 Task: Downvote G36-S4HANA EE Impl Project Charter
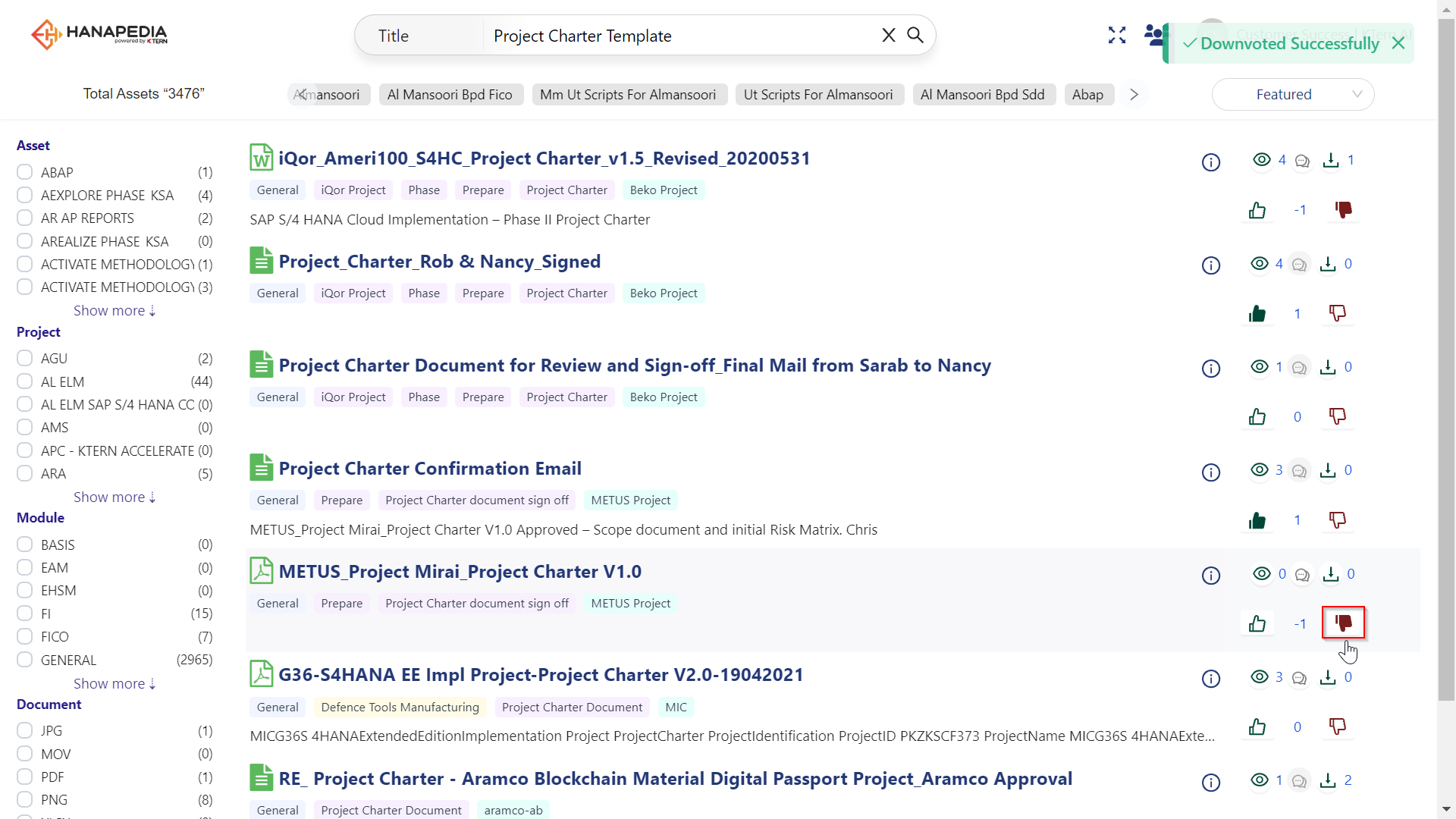coord(1338,726)
